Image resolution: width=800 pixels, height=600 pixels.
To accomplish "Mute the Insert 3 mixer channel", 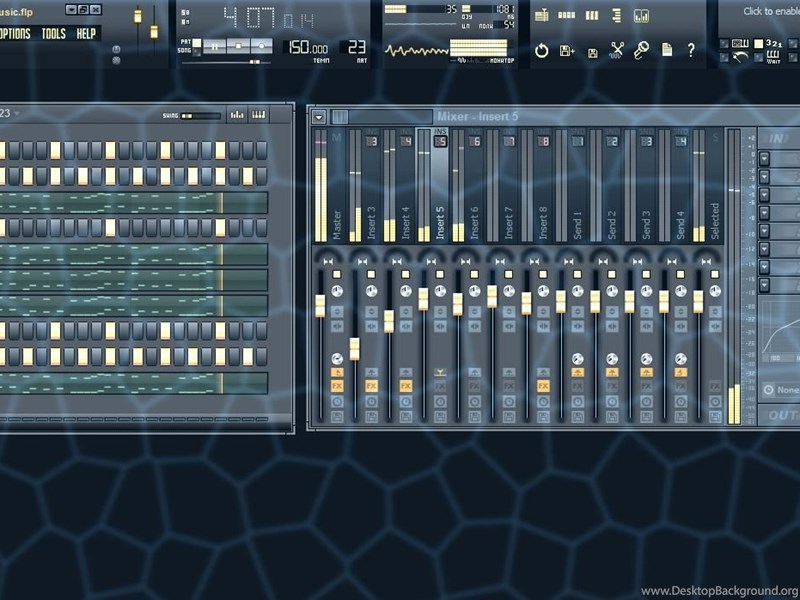I will click(x=371, y=274).
